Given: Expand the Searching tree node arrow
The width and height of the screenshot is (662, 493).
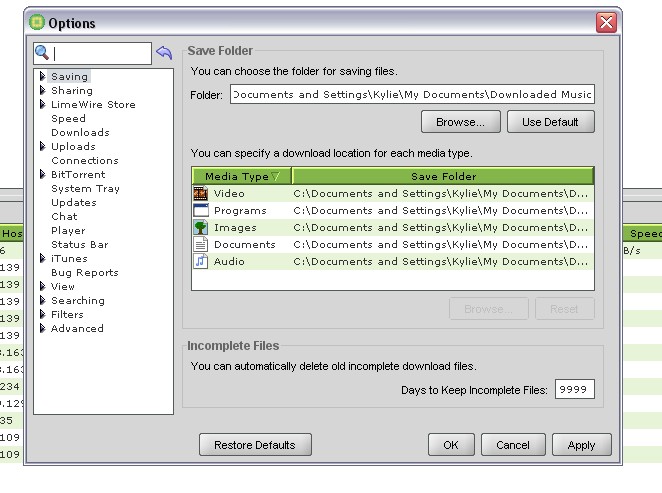Looking at the screenshot, I should point(43,300).
